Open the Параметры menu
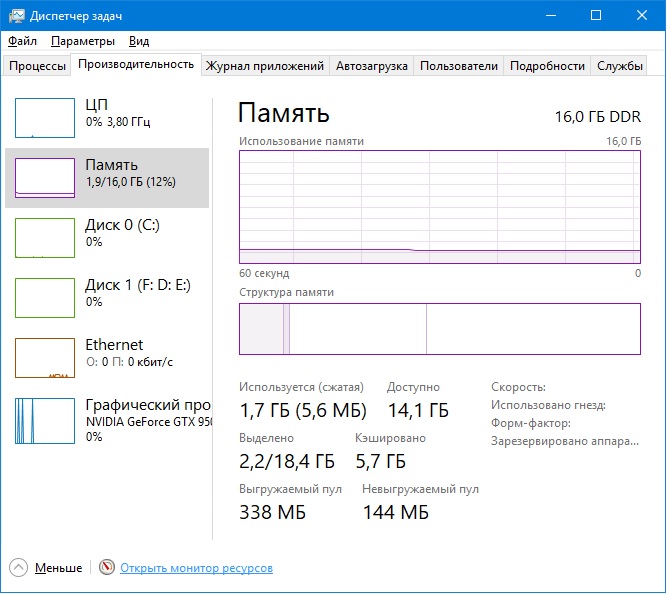Viewport: 667px width, 594px height. click(x=83, y=41)
